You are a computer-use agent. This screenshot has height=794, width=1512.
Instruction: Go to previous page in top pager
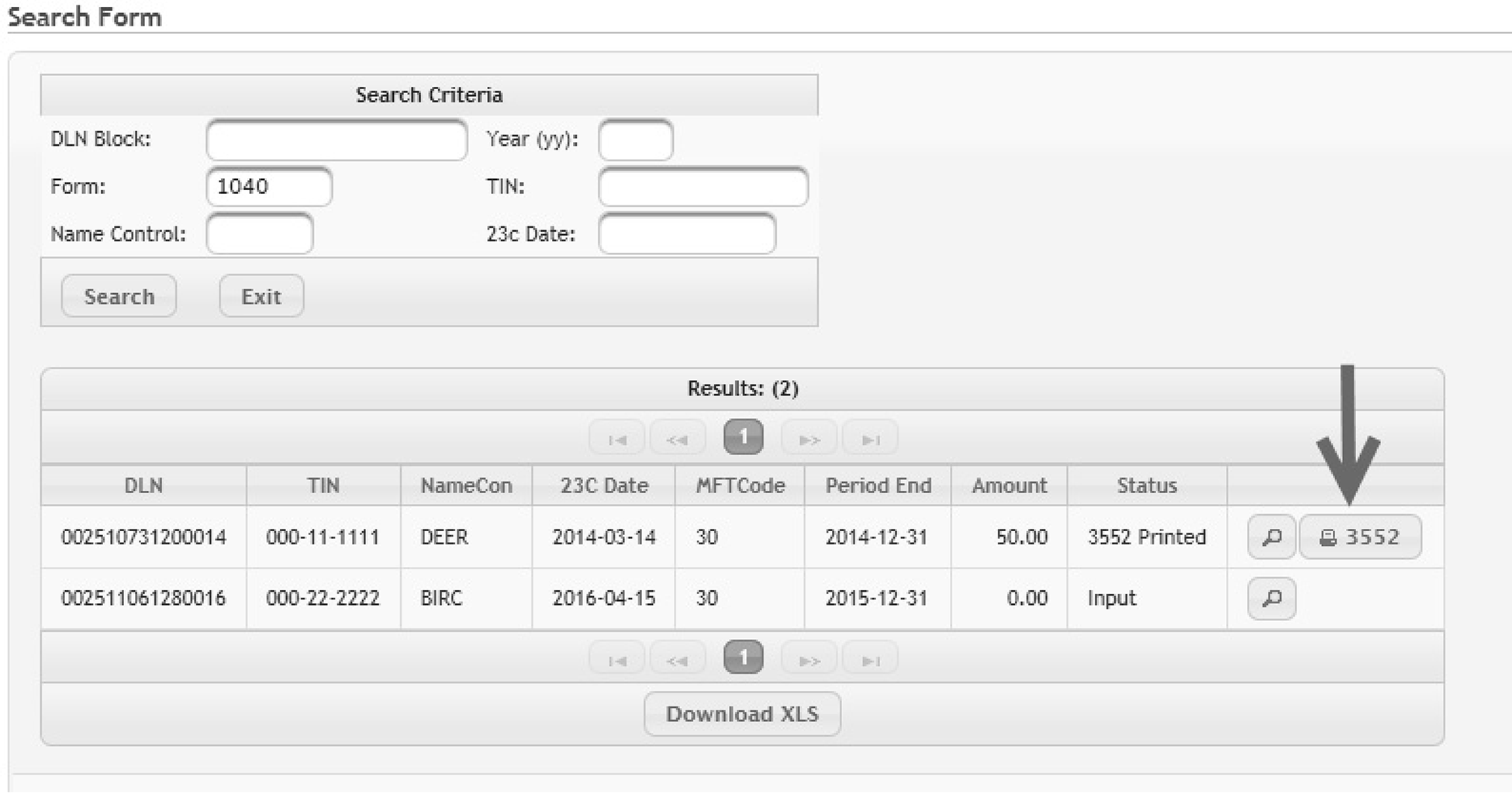677,439
